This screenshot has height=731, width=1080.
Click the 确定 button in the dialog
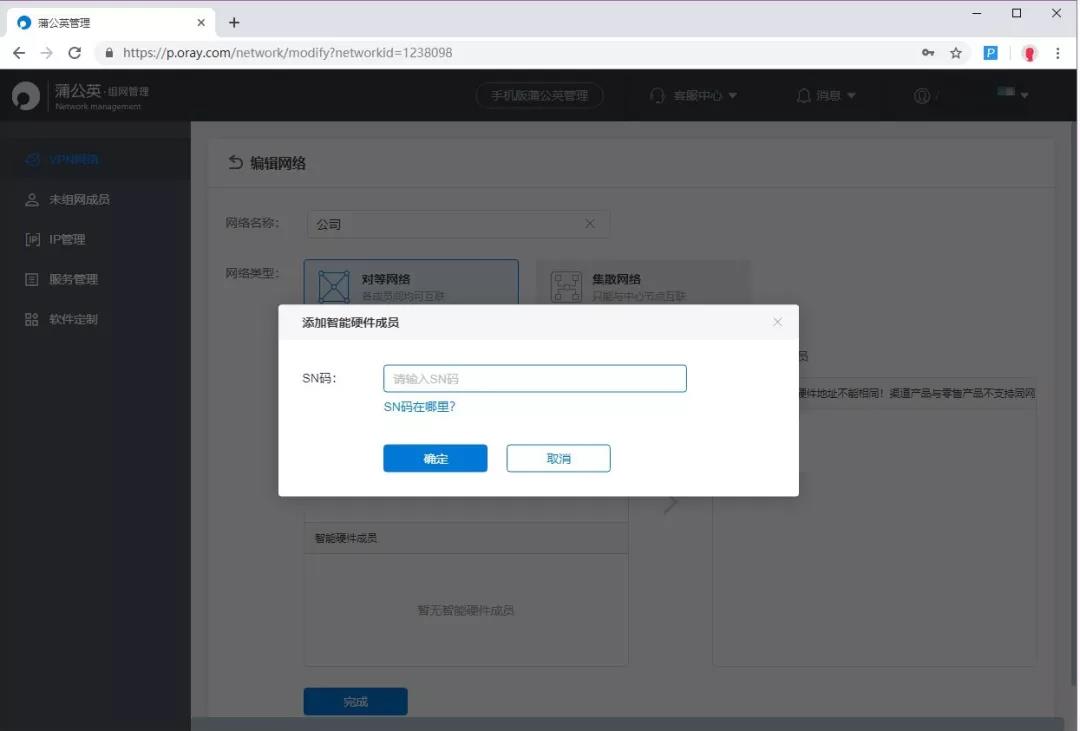[435, 458]
